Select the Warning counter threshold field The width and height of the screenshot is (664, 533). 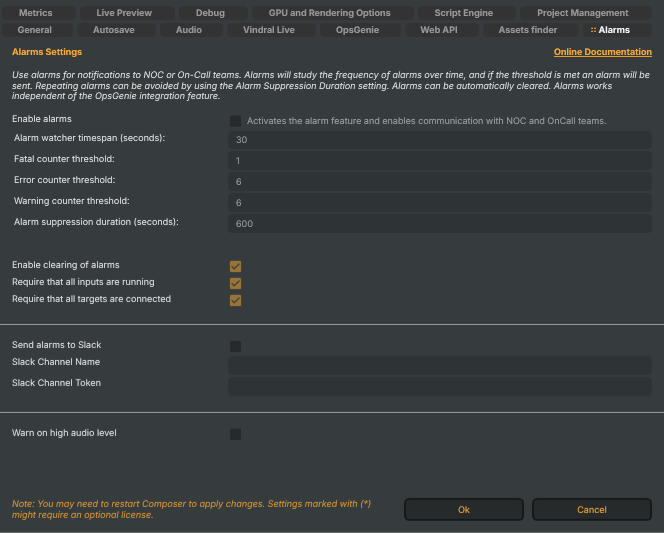pyautogui.click(x=440, y=202)
